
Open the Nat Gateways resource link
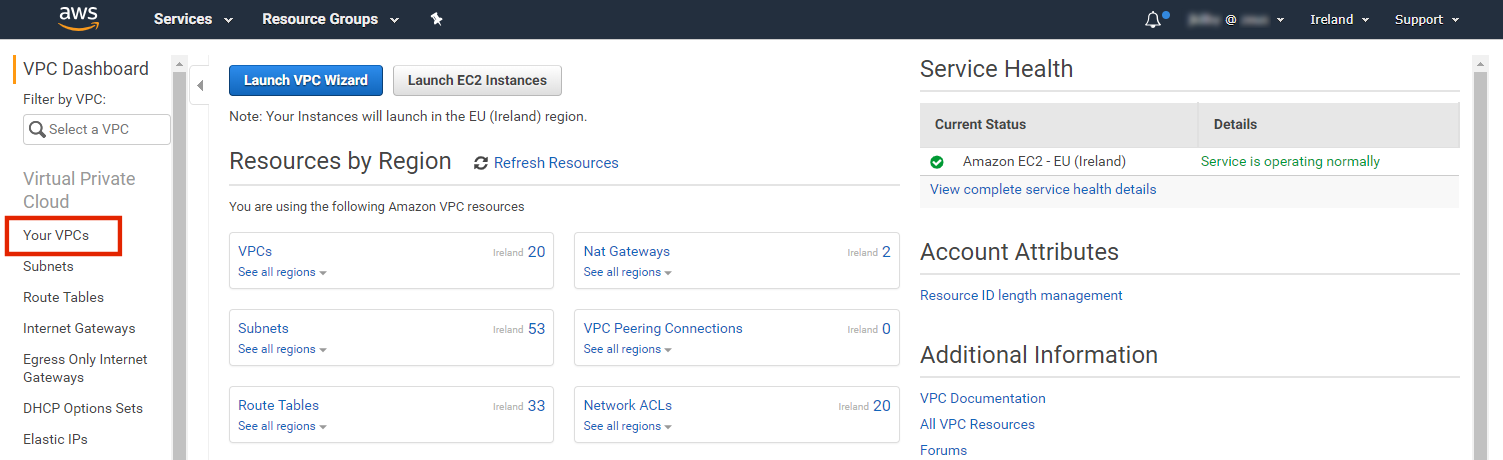[627, 251]
